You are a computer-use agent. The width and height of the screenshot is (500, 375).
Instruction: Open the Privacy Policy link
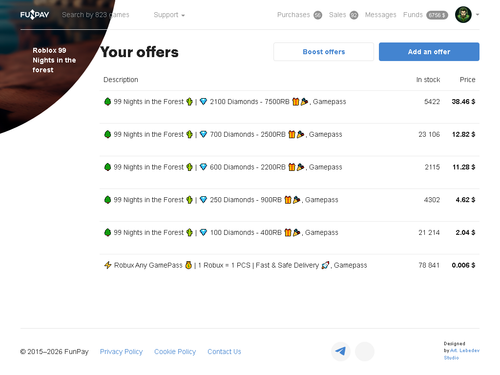pyautogui.click(x=121, y=351)
